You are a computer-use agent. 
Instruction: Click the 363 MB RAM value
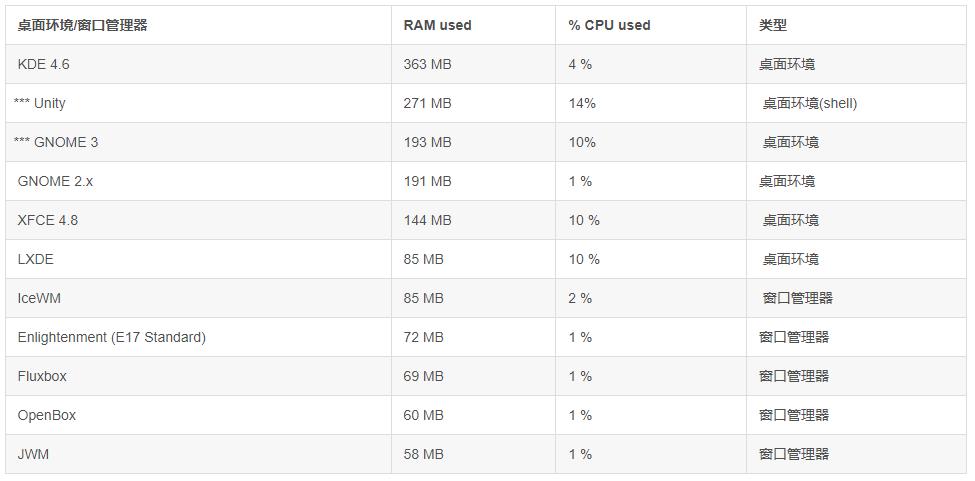pos(427,64)
